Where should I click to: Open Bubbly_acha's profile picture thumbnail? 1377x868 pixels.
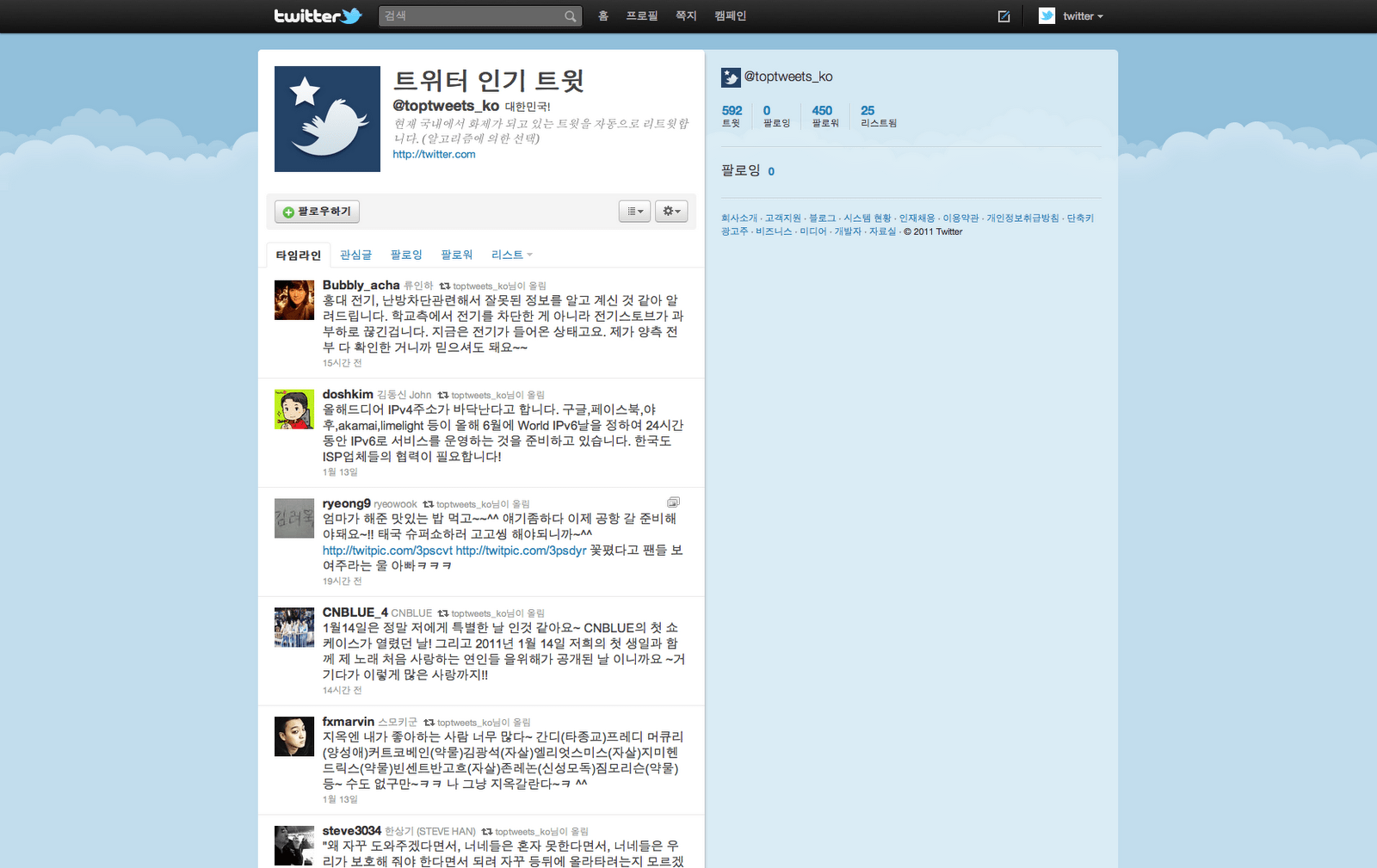[x=294, y=299]
